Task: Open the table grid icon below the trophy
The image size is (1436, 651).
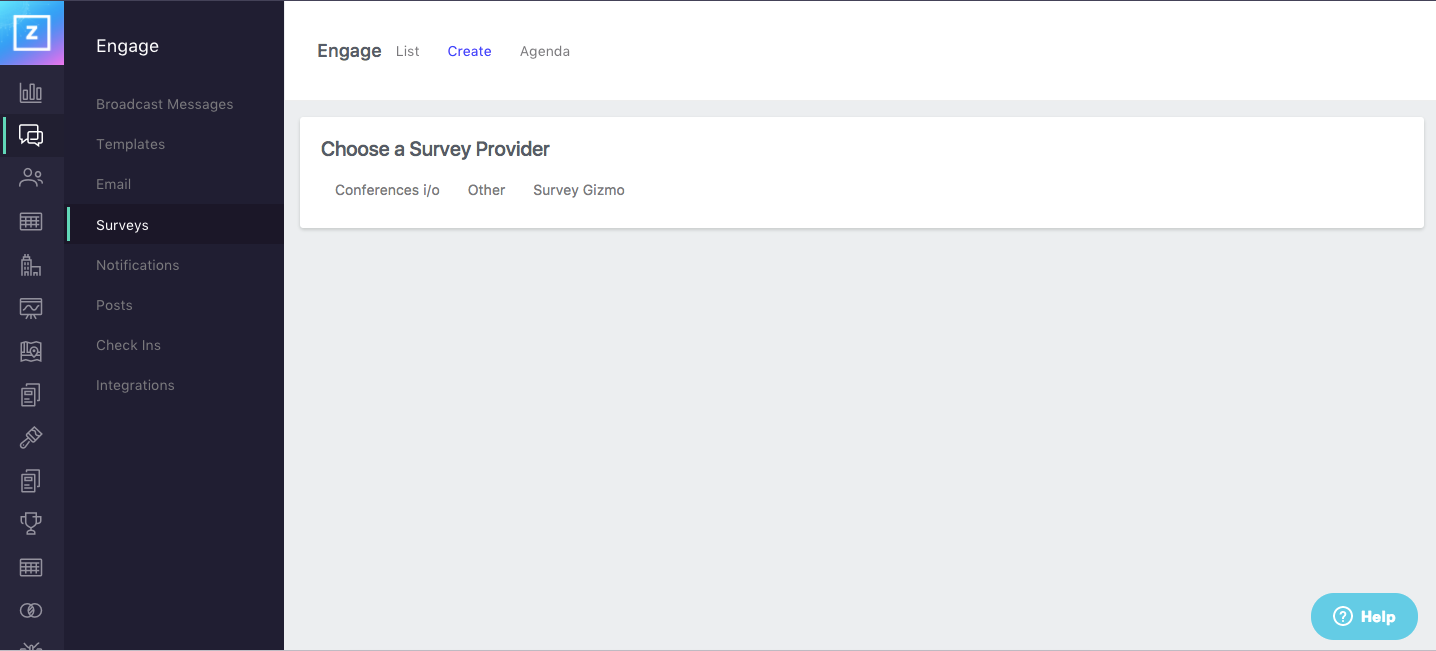Action: pyautogui.click(x=31, y=567)
